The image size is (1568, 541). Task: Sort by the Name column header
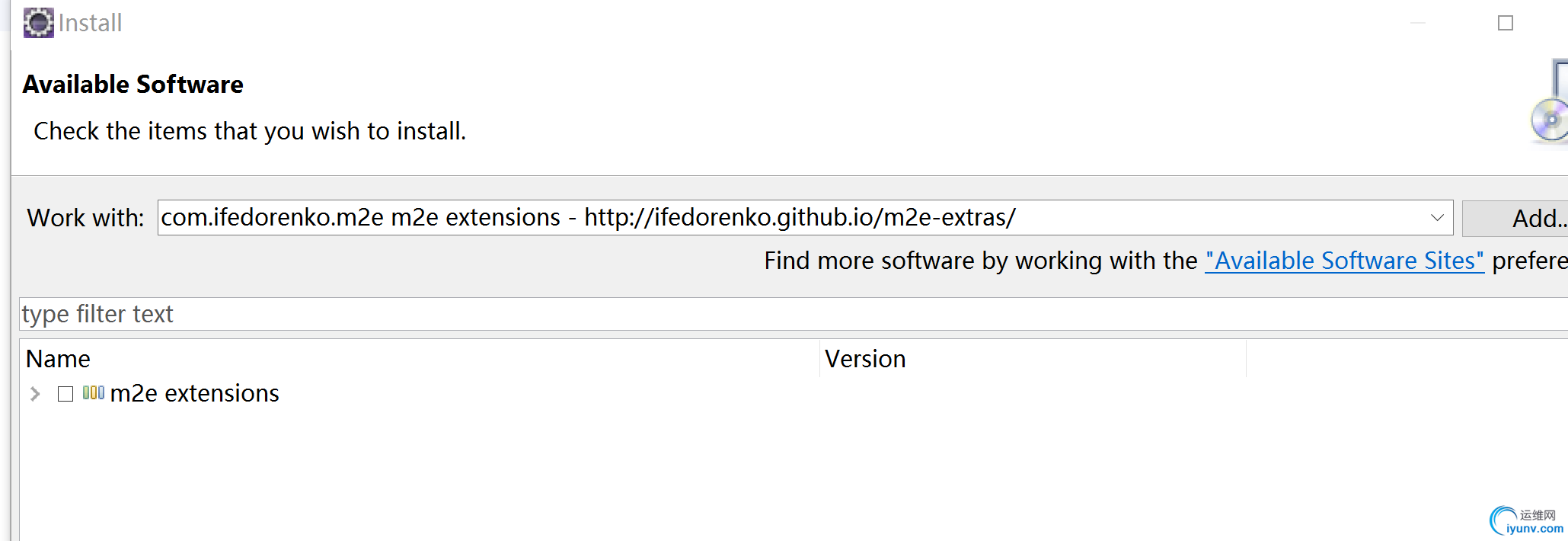click(x=420, y=359)
